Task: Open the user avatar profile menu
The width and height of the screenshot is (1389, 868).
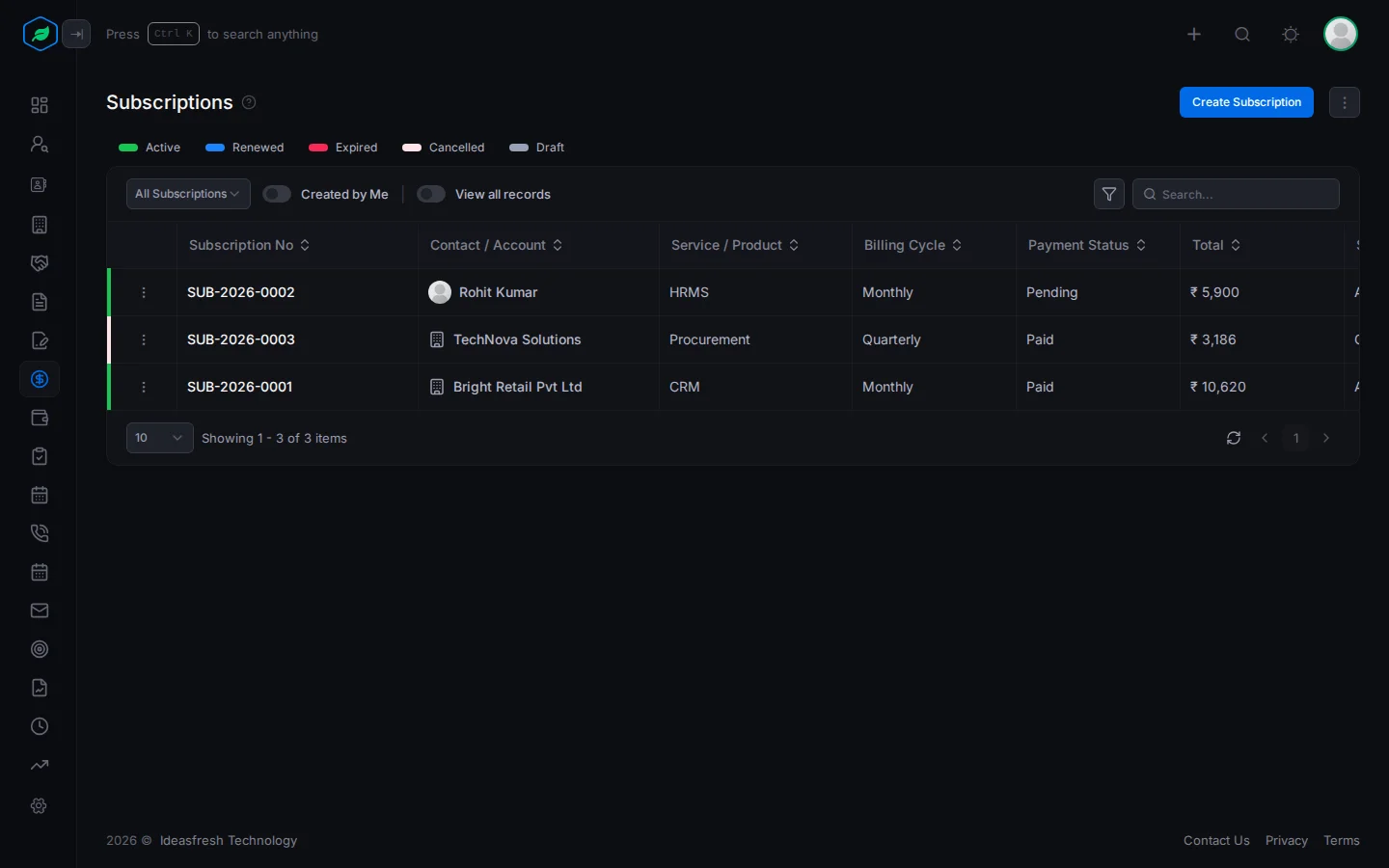Action: click(x=1341, y=34)
